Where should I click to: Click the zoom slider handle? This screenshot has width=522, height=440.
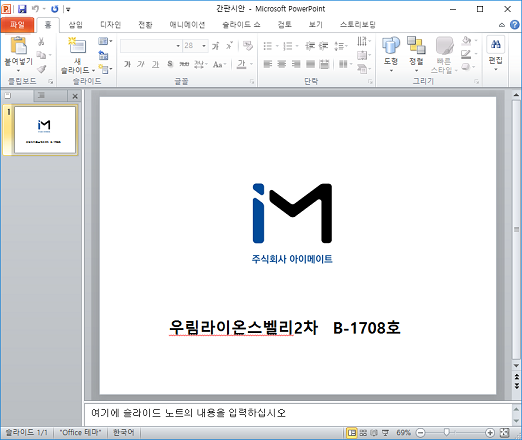[x=446, y=433]
